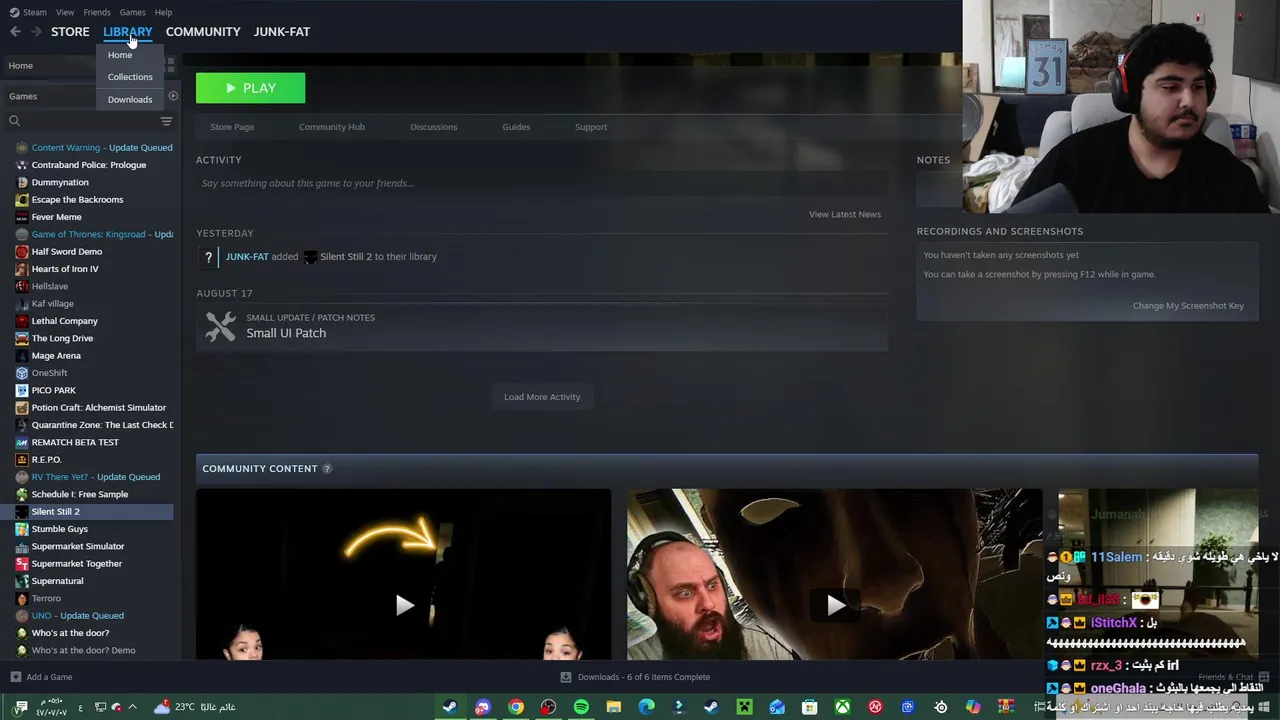Click Load More Activity
Viewport: 1280px width, 720px height.
(542, 397)
